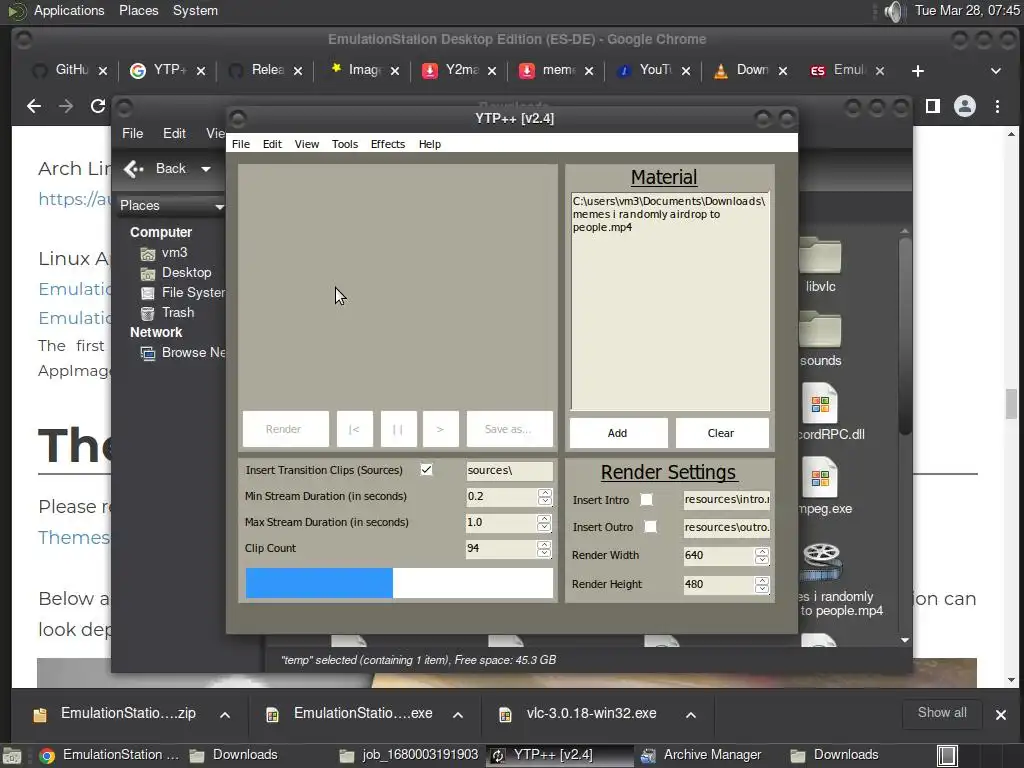Select the cordRPC.dll file icon
The width and height of the screenshot is (1024, 768).
[820, 404]
